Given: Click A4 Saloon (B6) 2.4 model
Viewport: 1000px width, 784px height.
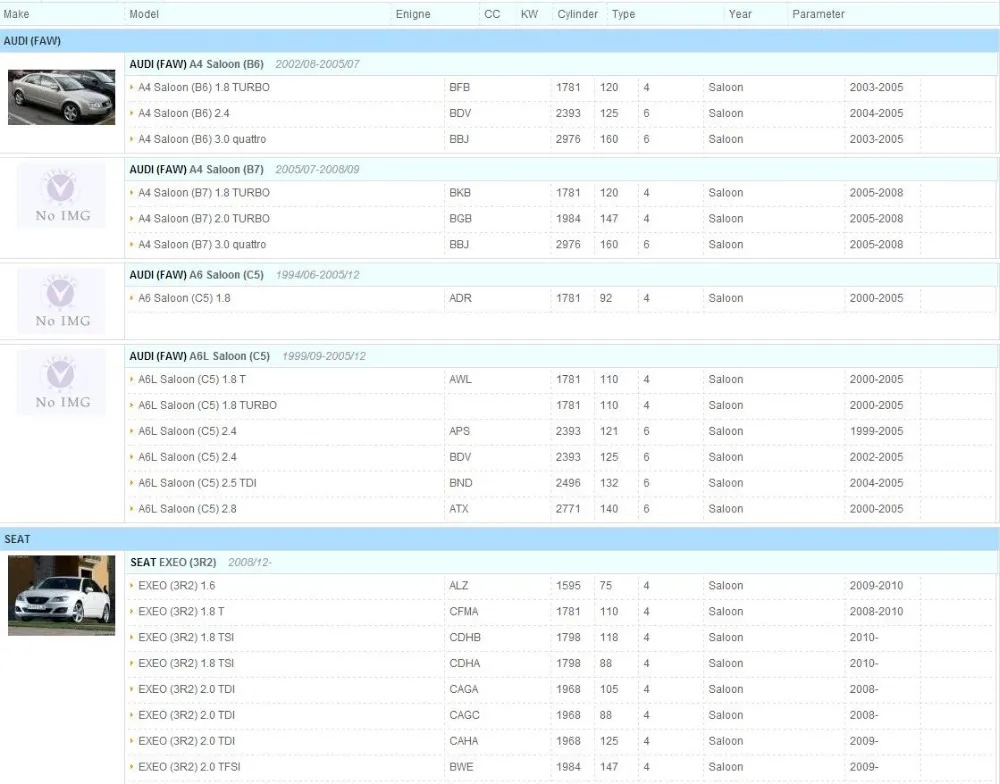Looking at the screenshot, I should 184,113.
